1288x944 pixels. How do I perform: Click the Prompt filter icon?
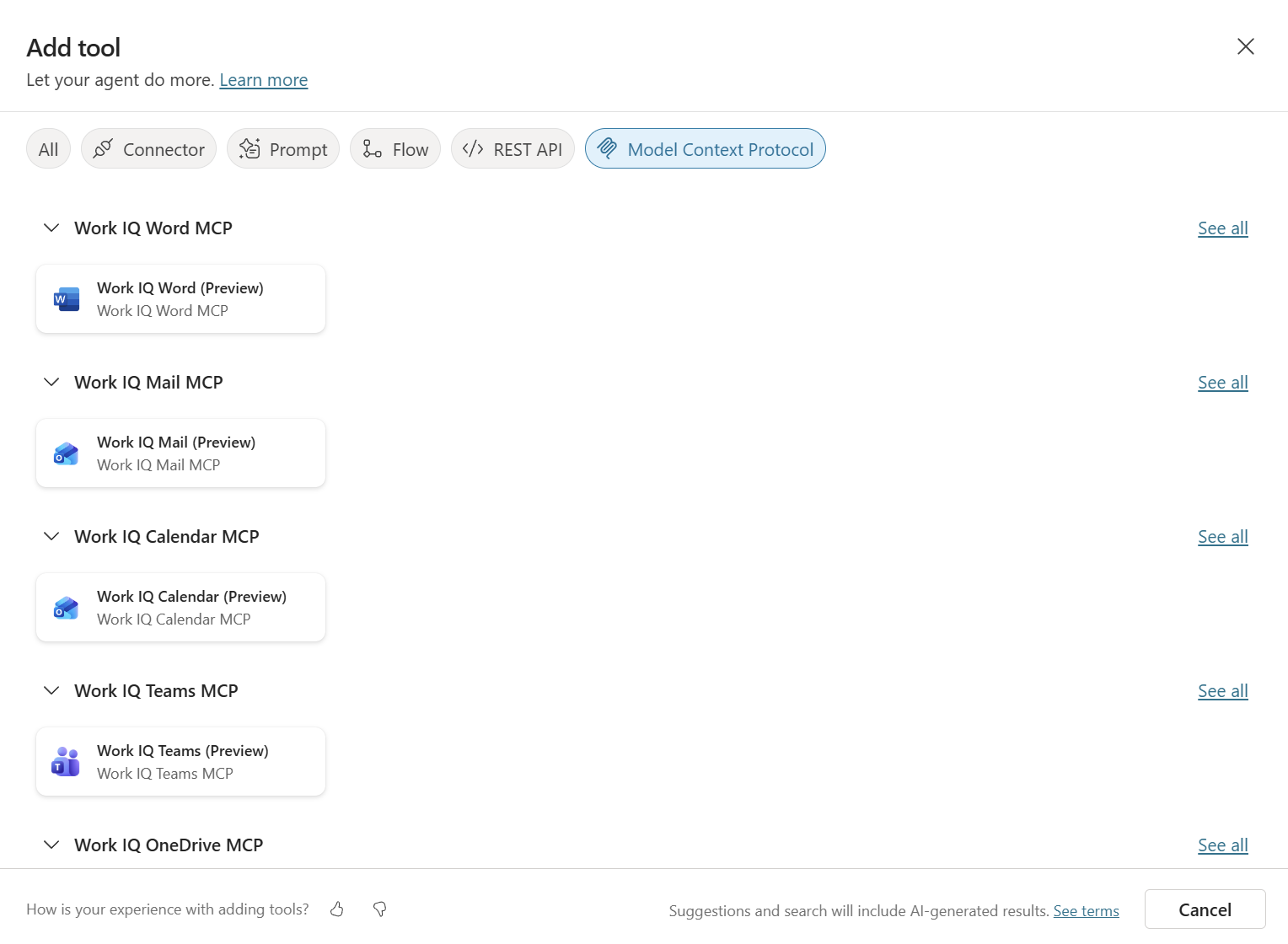249,148
